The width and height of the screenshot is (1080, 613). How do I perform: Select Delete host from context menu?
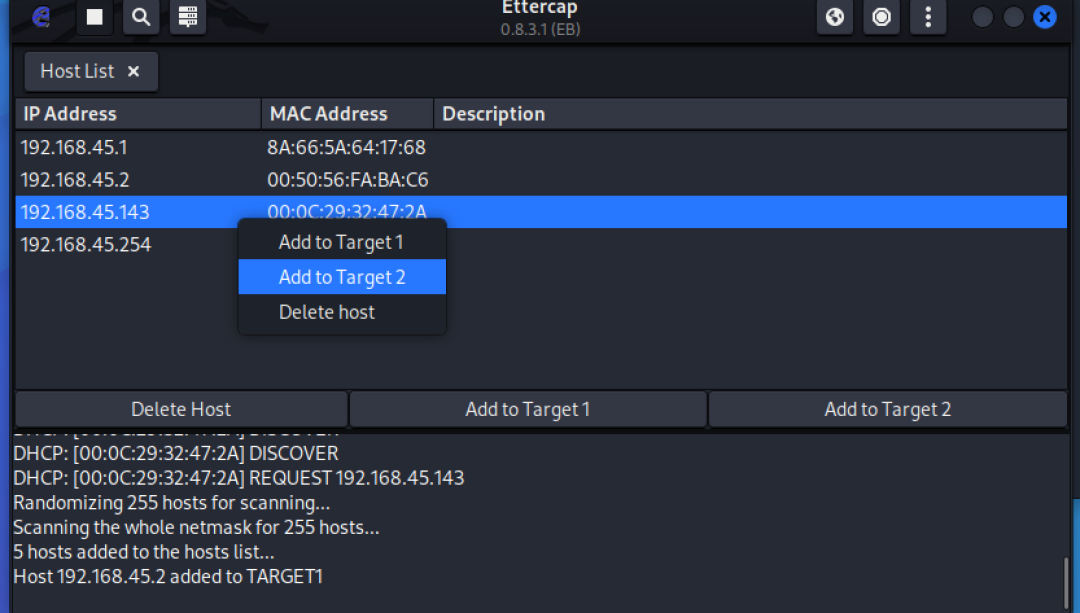pos(327,312)
